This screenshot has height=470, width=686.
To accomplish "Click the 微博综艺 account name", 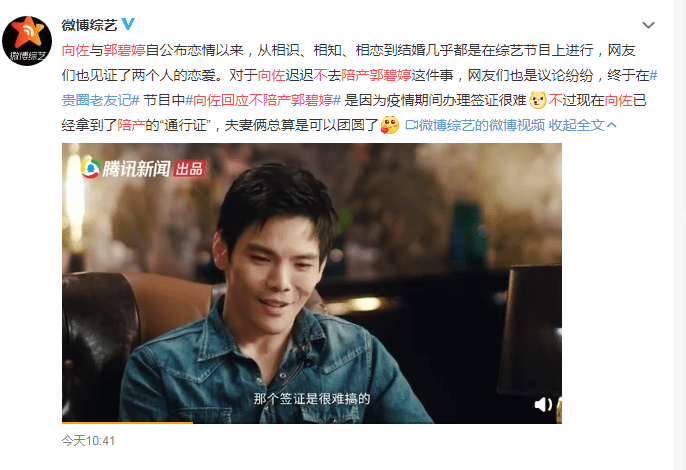I will (x=89, y=25).
